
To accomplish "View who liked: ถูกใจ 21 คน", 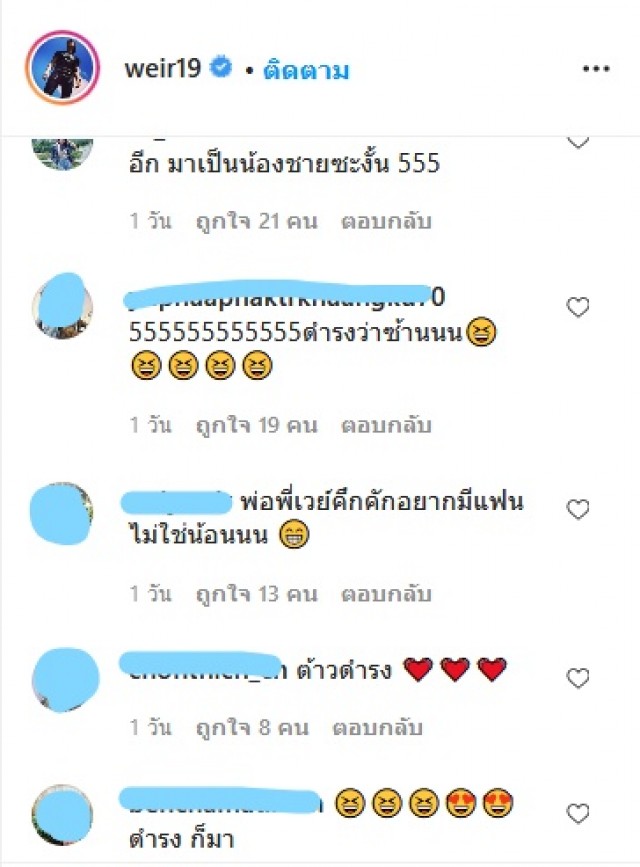I will [257, 221].
